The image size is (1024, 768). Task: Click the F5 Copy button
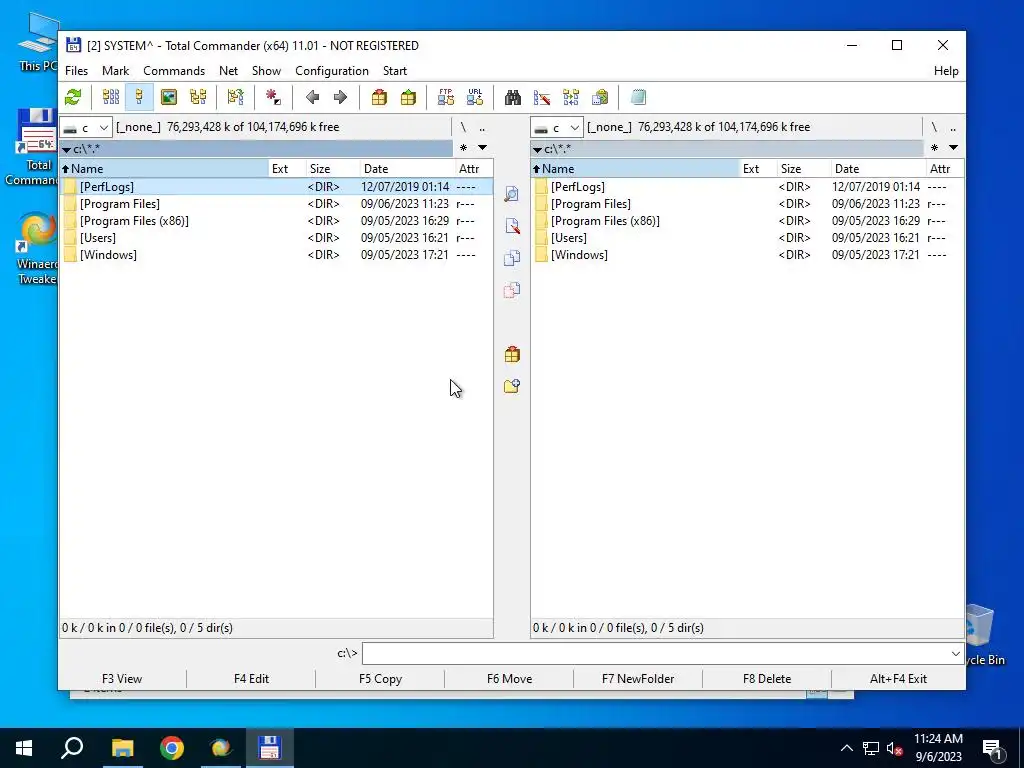[x=380, y=679]
